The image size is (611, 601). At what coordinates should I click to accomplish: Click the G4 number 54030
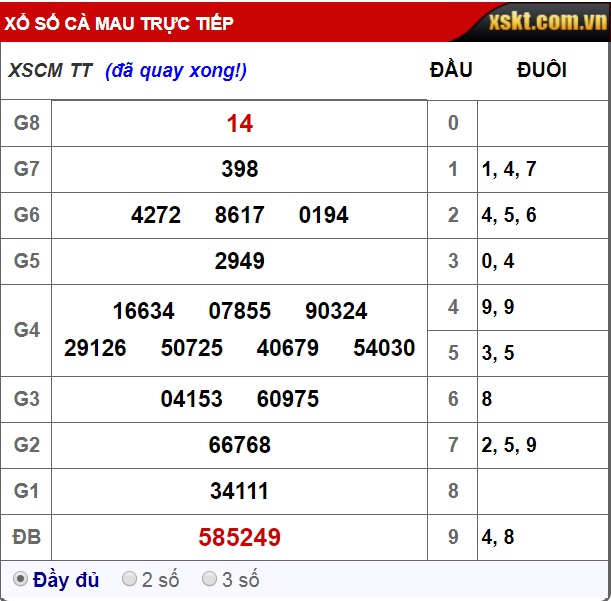click(384, 348)
